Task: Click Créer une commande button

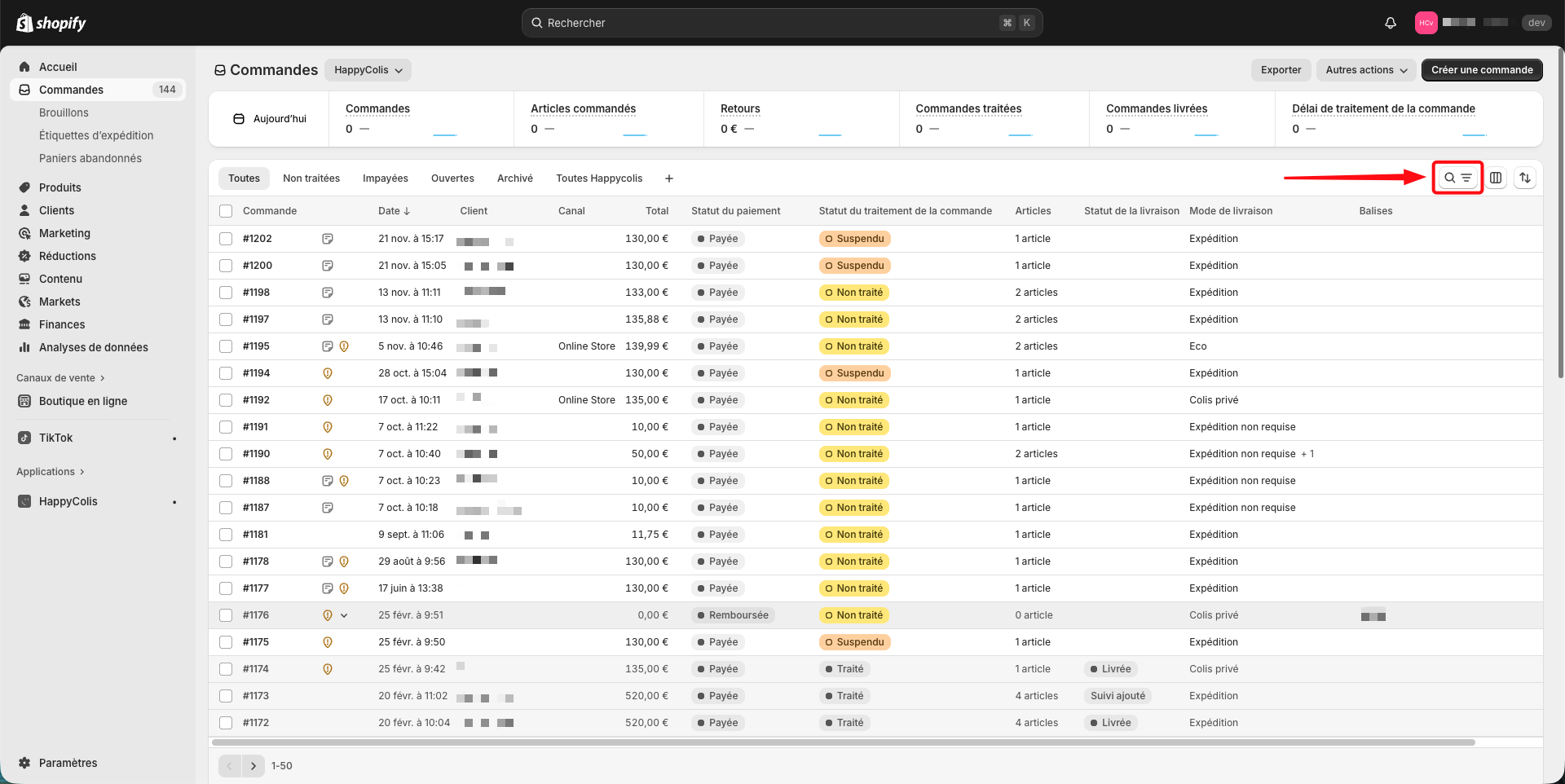Action: pos(1481,70)
